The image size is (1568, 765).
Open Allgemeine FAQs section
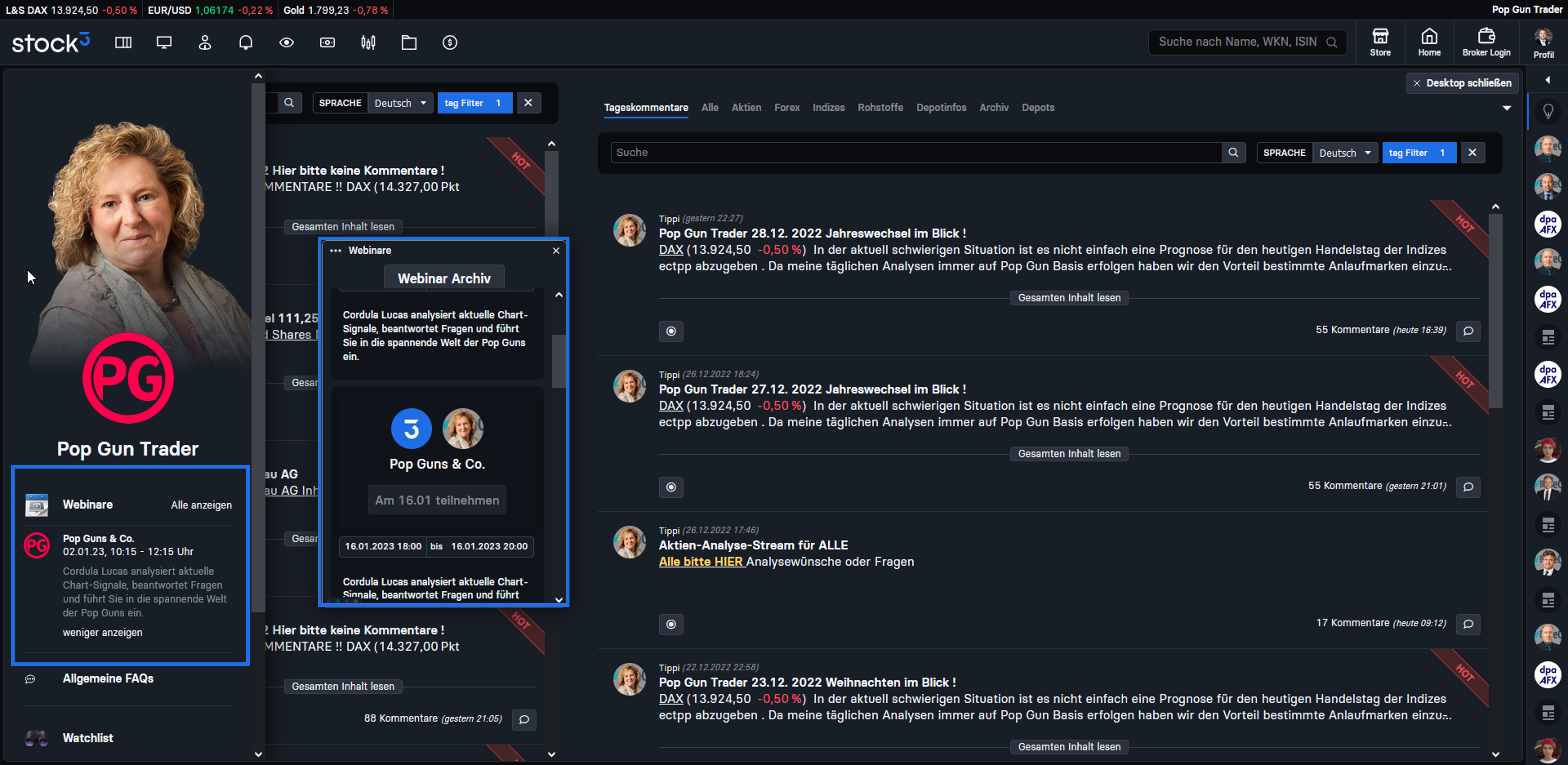pos(108,678)
